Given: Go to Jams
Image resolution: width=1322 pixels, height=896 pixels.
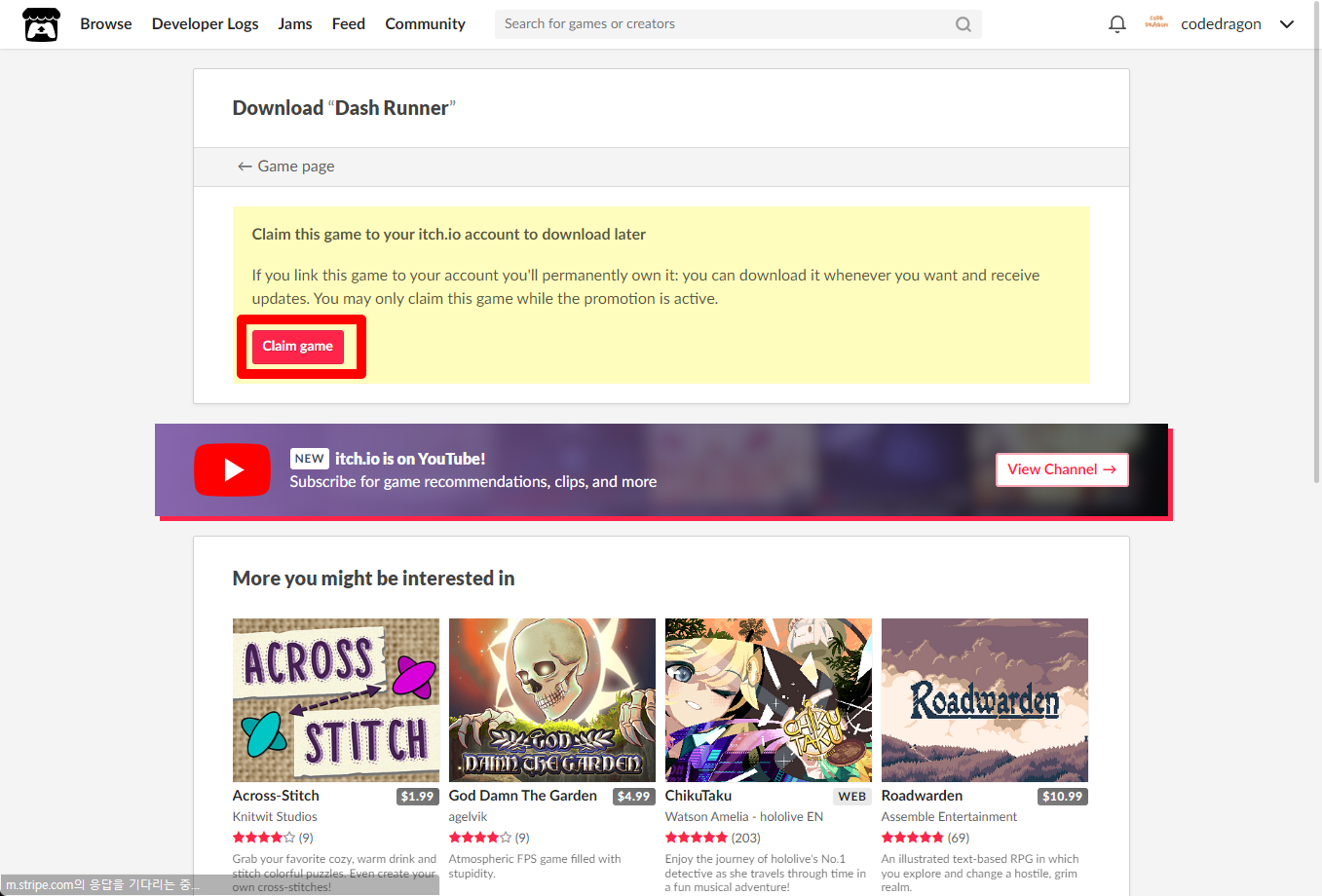Looking at the screenshot, I should pyautogui.click(x=295, y=24).
